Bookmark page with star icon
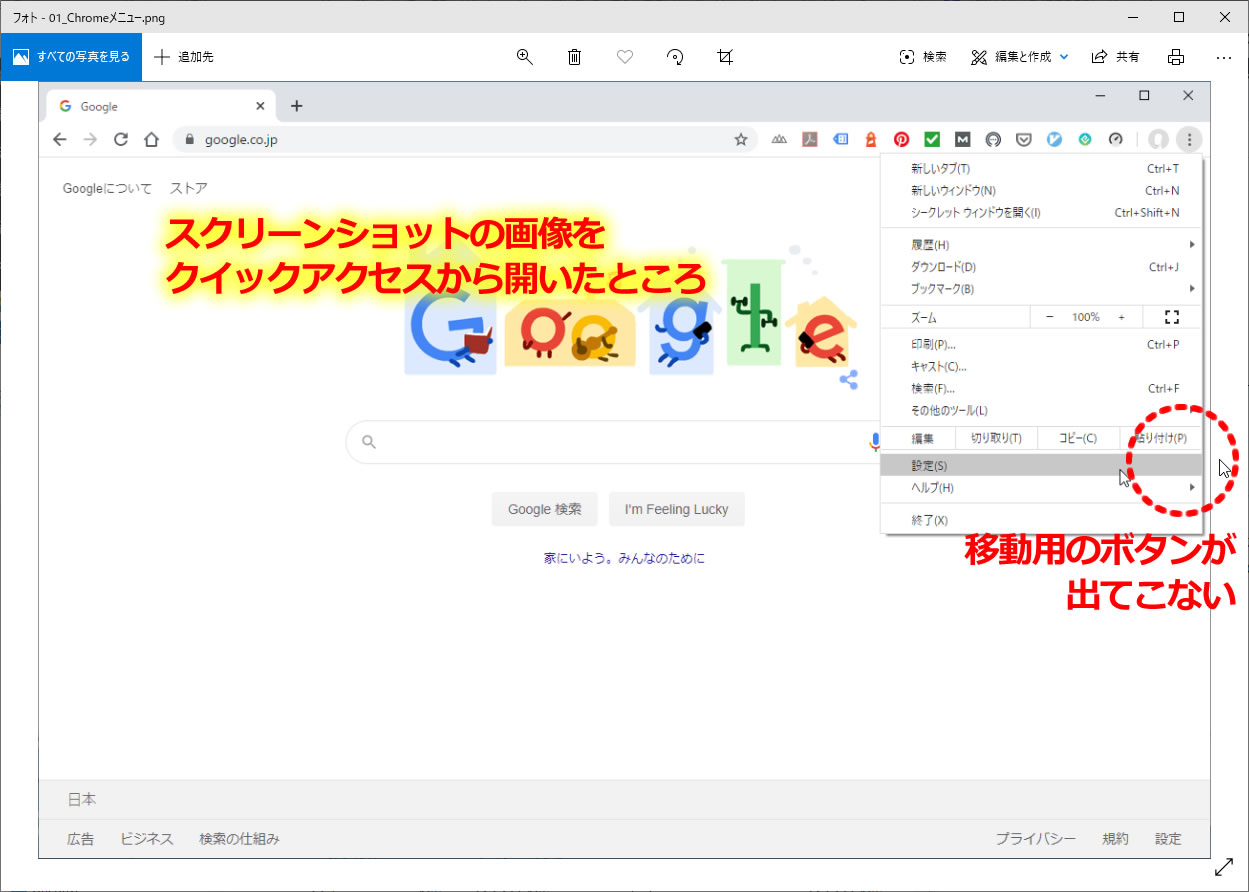 pyautogui.click(x=741, y=140)
